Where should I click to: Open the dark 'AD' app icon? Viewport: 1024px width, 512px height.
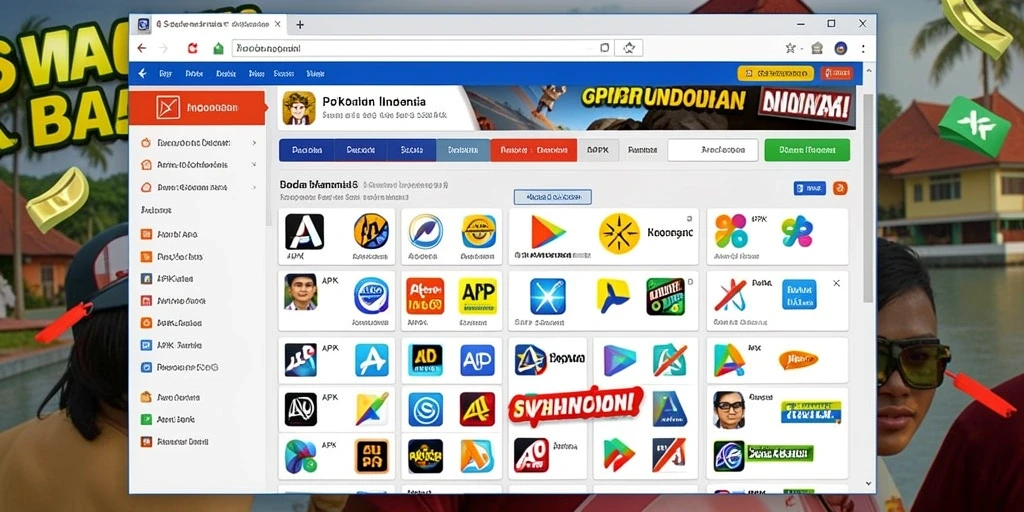(x=425, y=360)
